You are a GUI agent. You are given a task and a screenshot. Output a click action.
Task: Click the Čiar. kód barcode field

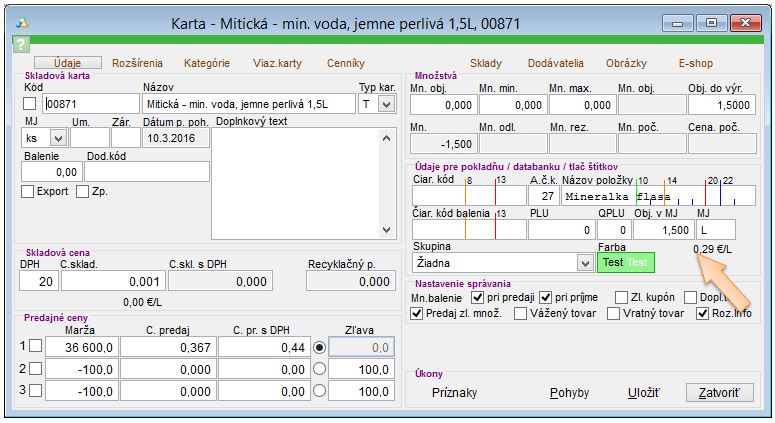[469, 196]
